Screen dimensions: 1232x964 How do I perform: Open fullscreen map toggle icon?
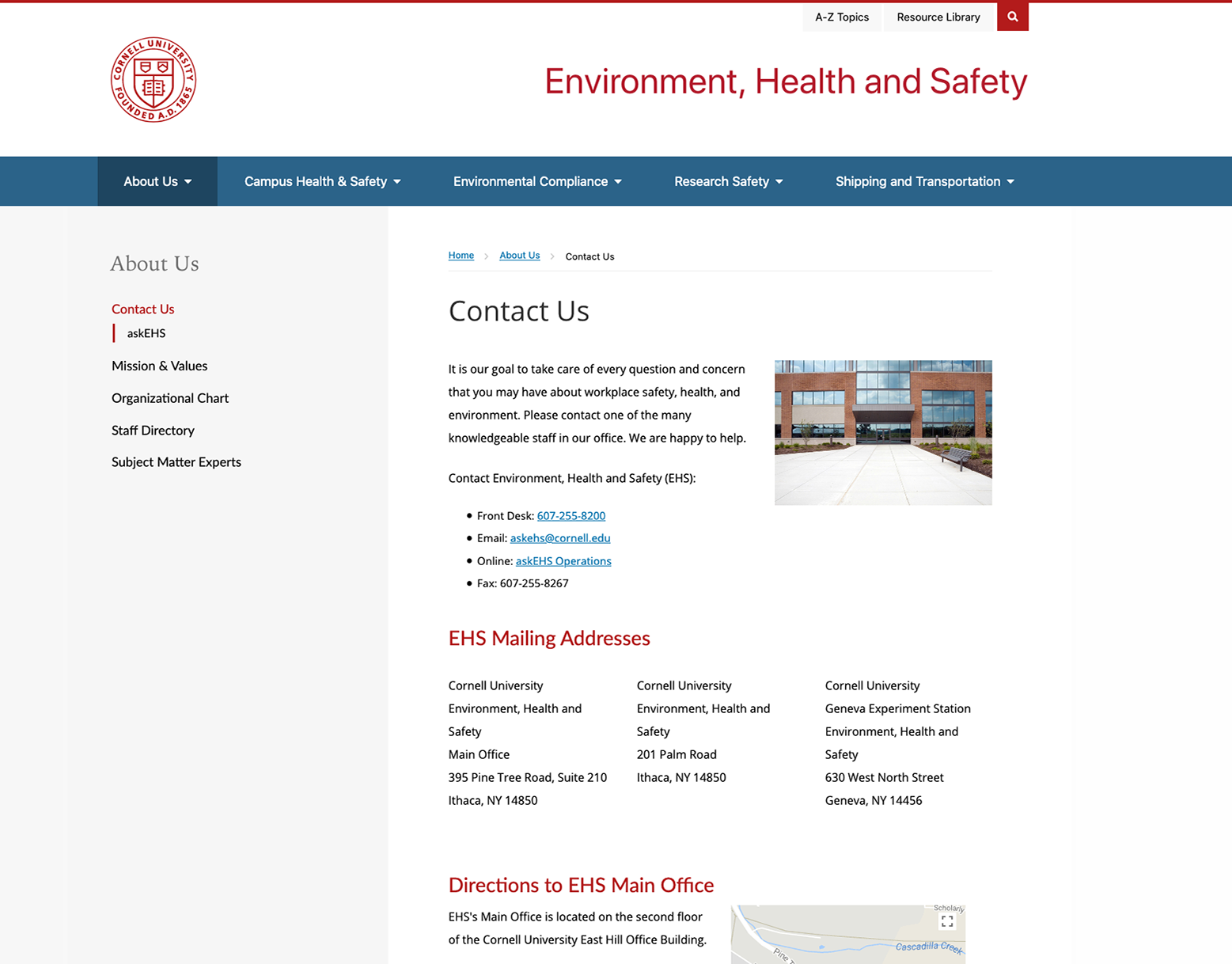point(947,920)
